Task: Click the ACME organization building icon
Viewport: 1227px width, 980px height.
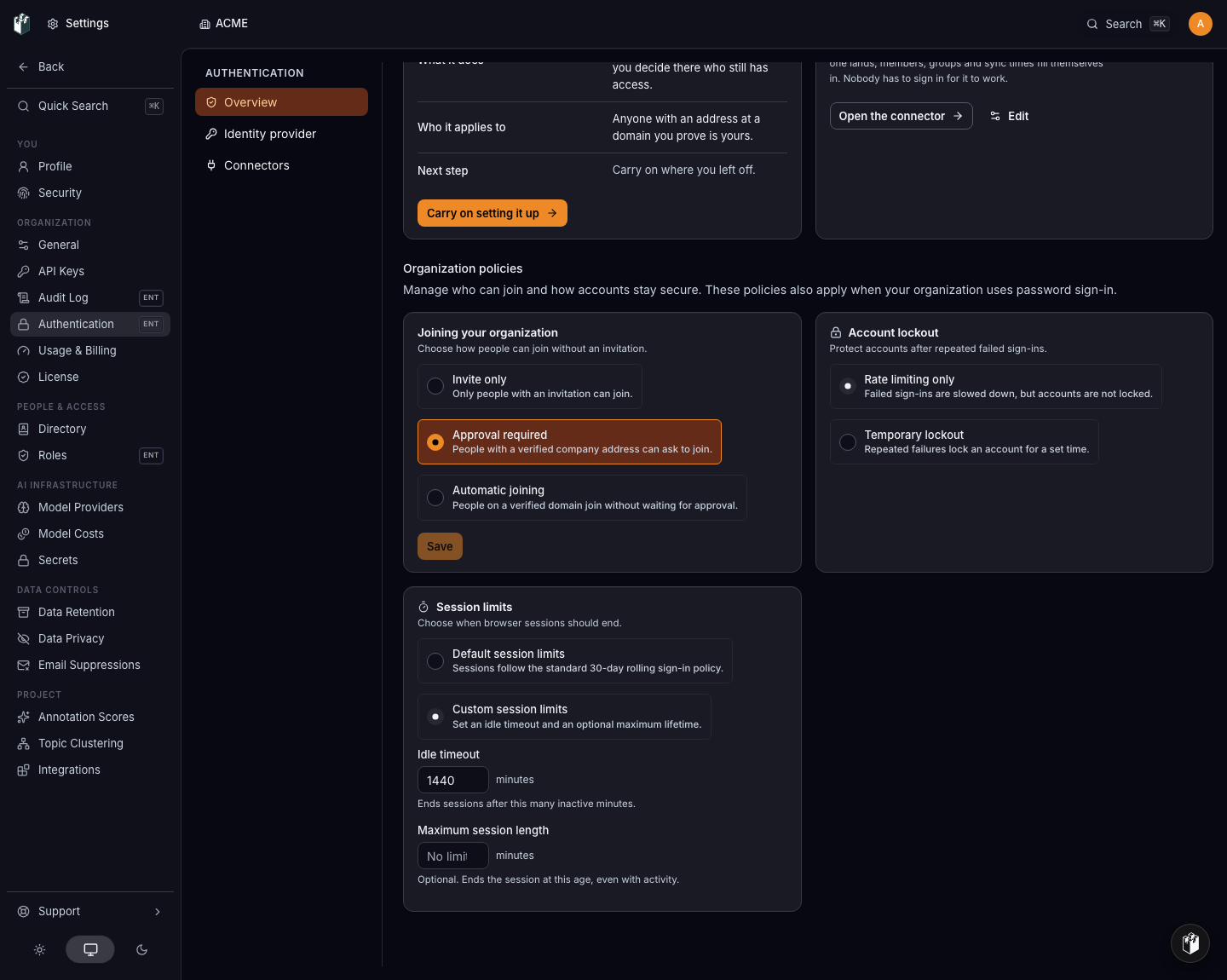Action: 204,24
